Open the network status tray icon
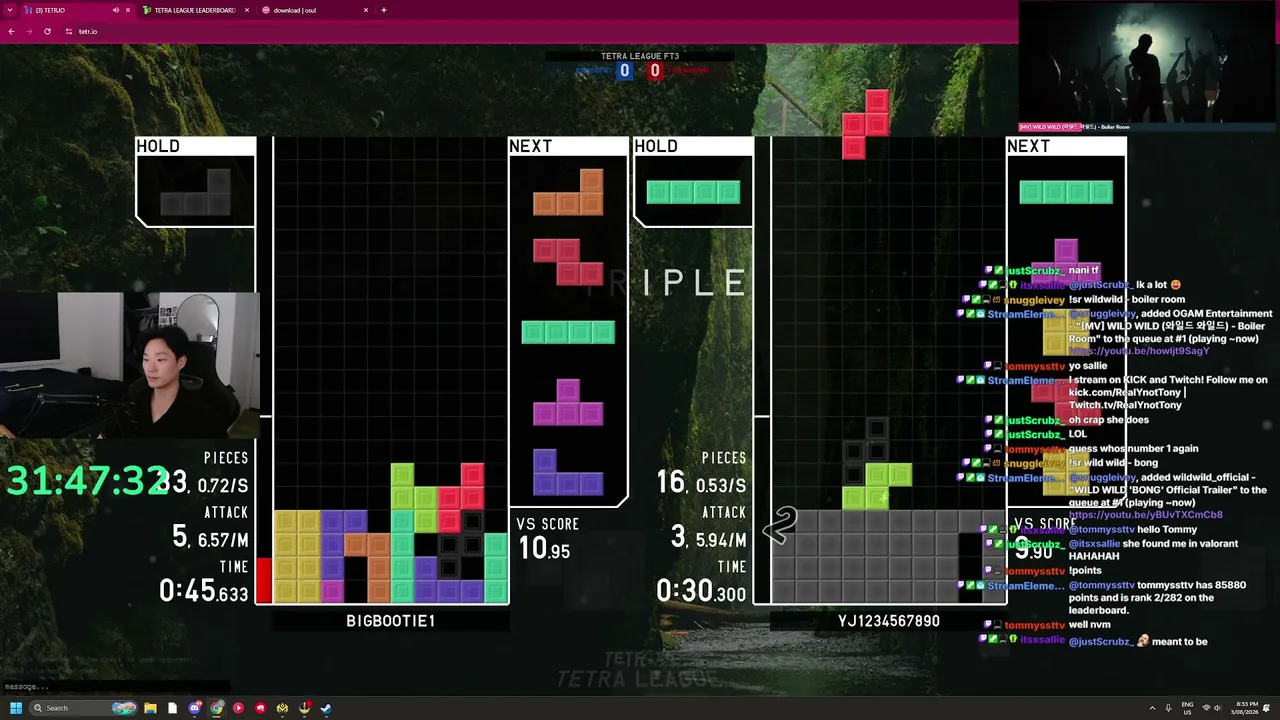The image size is (1280, 720). click(1206, 708)
